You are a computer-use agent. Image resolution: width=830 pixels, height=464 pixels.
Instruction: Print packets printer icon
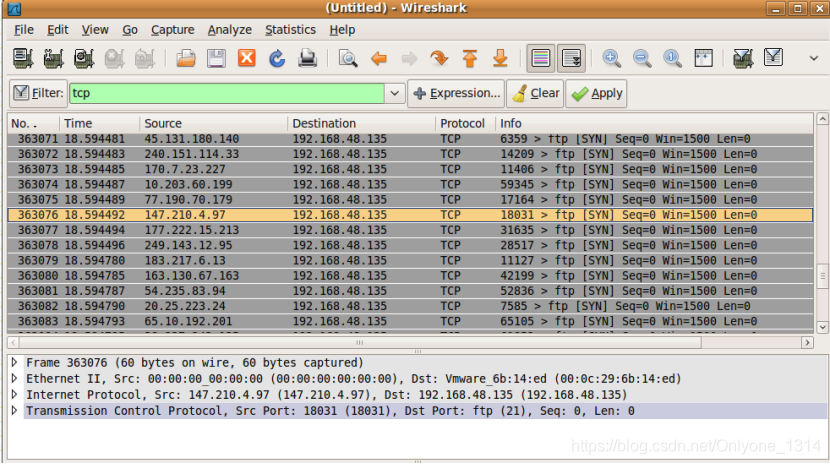308,58
